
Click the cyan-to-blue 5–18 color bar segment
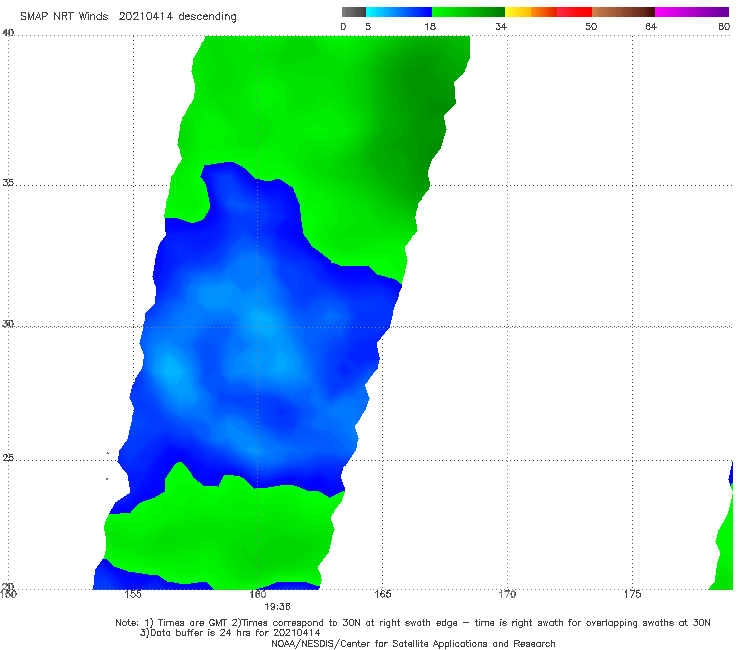(x=399, y=12)
